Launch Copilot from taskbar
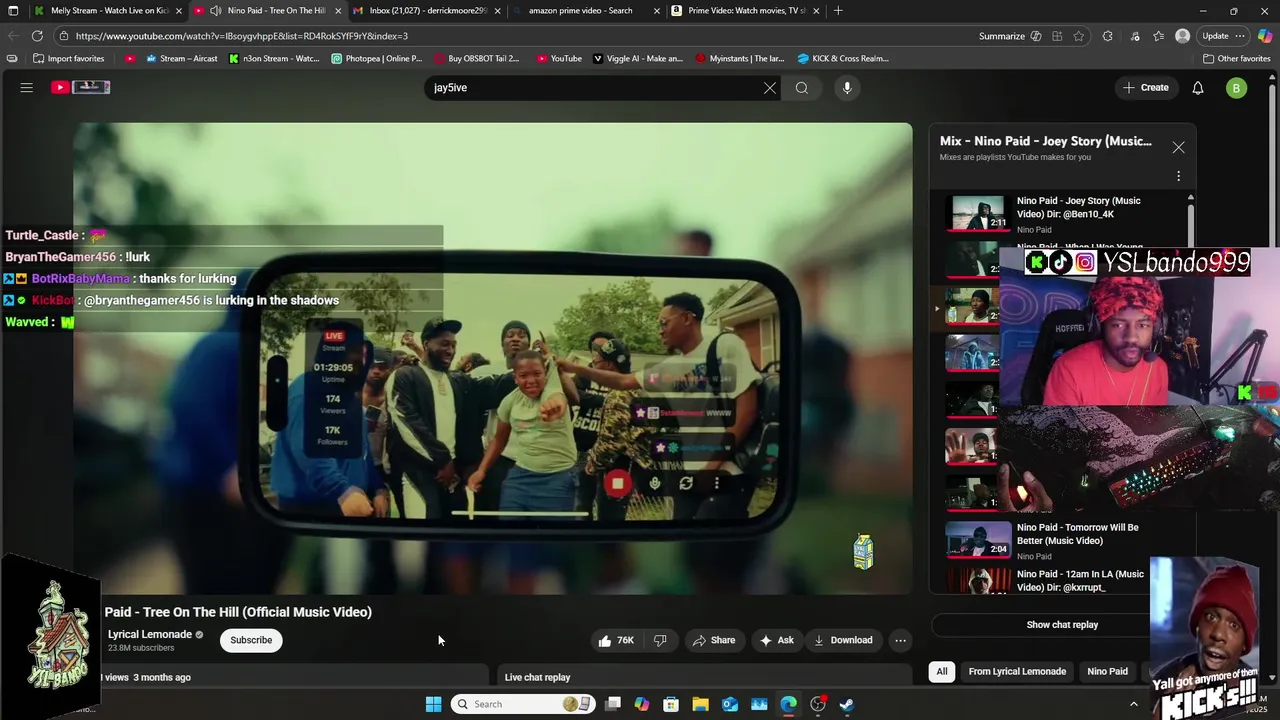This screenshot has width=1280, height=720. coord(642,704)
